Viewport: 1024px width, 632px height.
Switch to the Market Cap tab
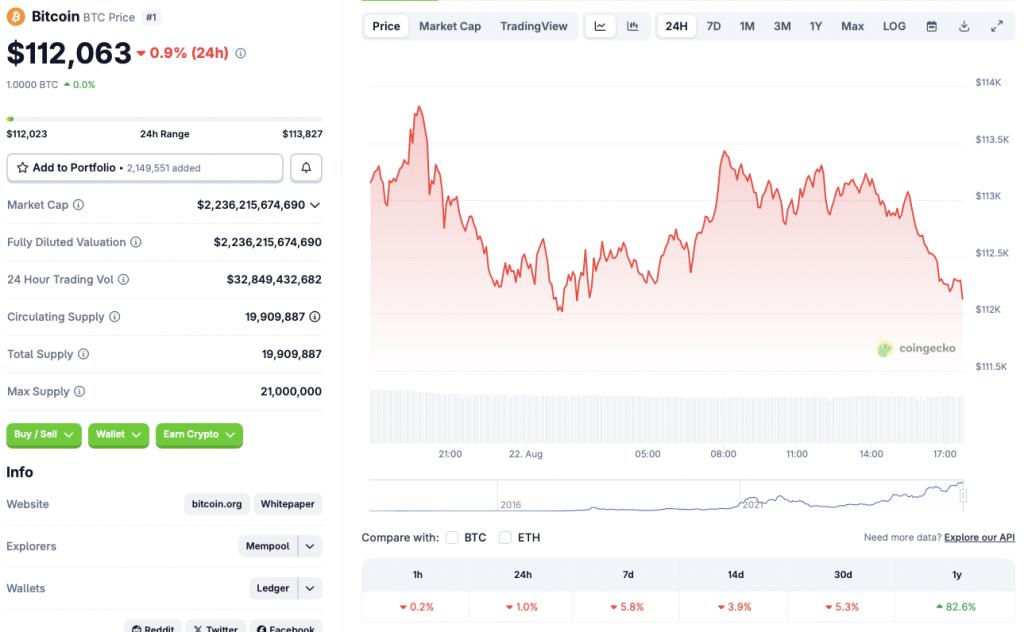450,26
